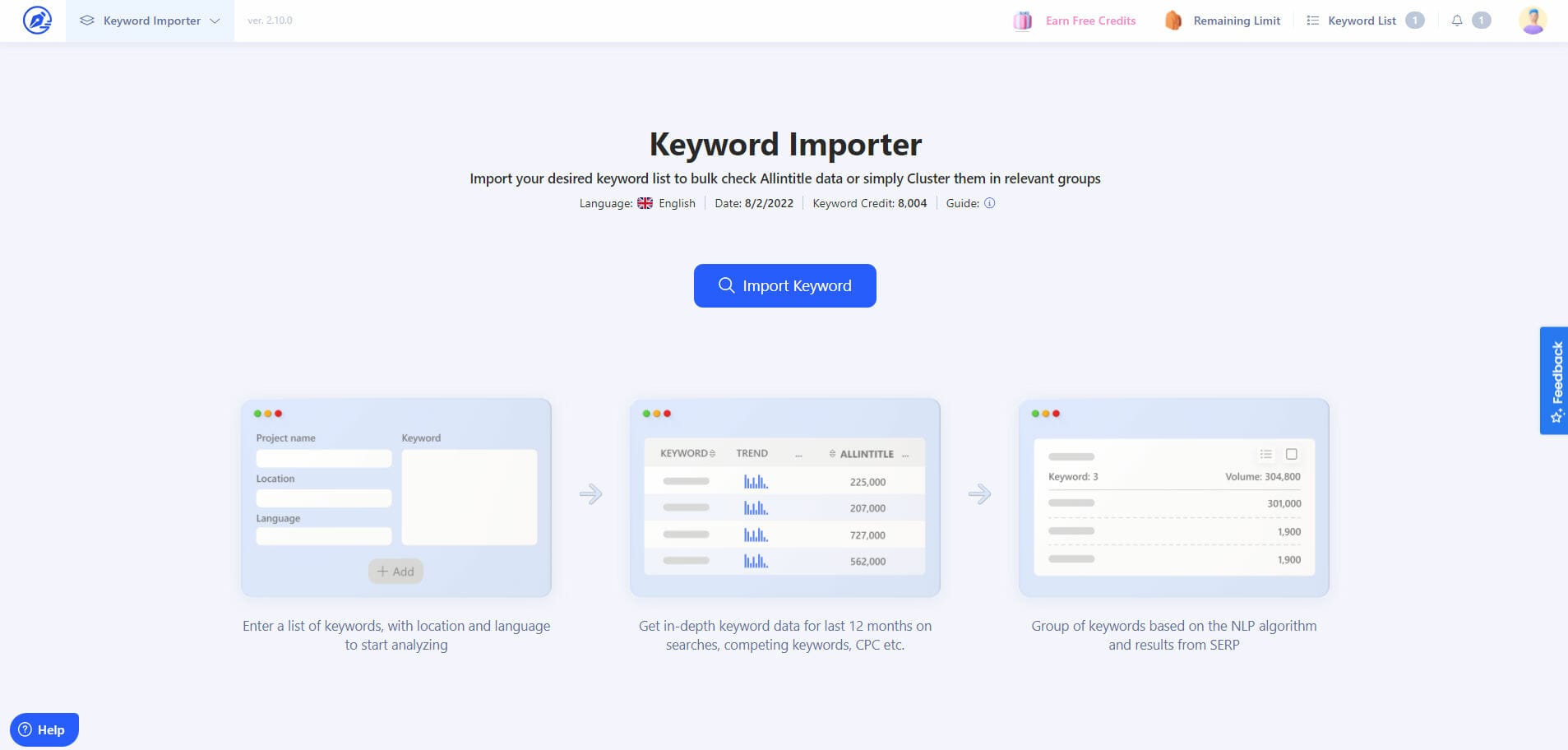Click the Remaining Limit box icon
Screen dimensions: 1568x750
click(x=1173, y=21)
